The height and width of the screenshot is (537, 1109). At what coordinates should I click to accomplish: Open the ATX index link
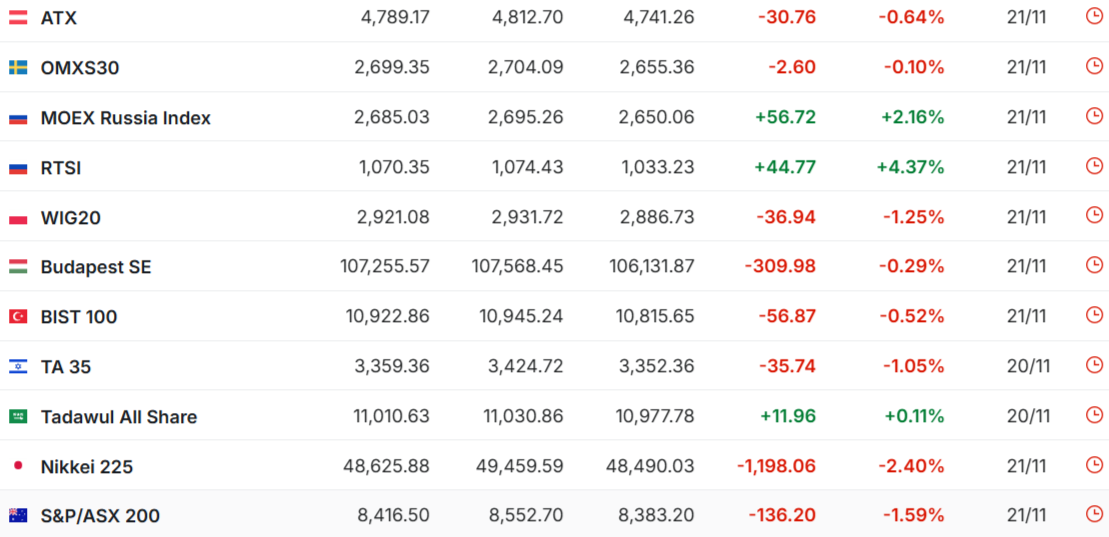[58, 18]
